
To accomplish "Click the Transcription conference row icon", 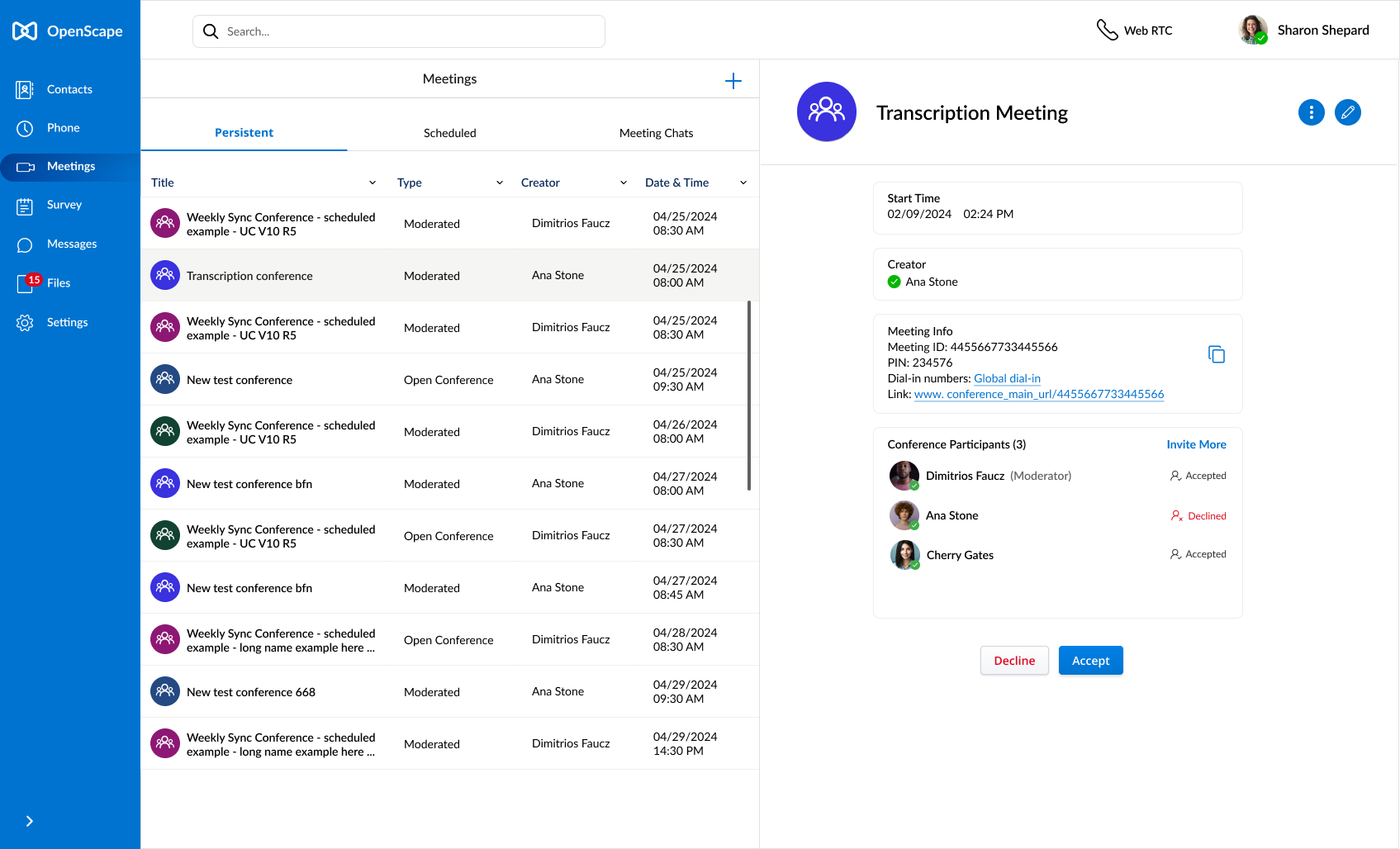I will [165, 275].
